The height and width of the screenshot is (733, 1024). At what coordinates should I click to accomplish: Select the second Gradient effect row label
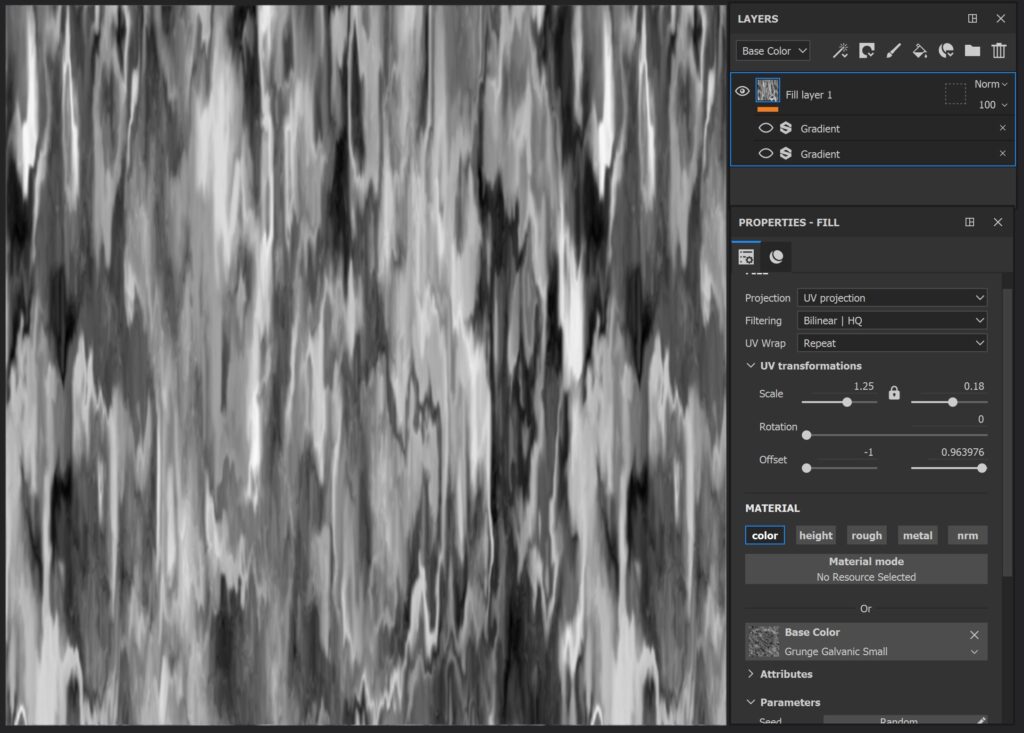(x=820, y=154)
